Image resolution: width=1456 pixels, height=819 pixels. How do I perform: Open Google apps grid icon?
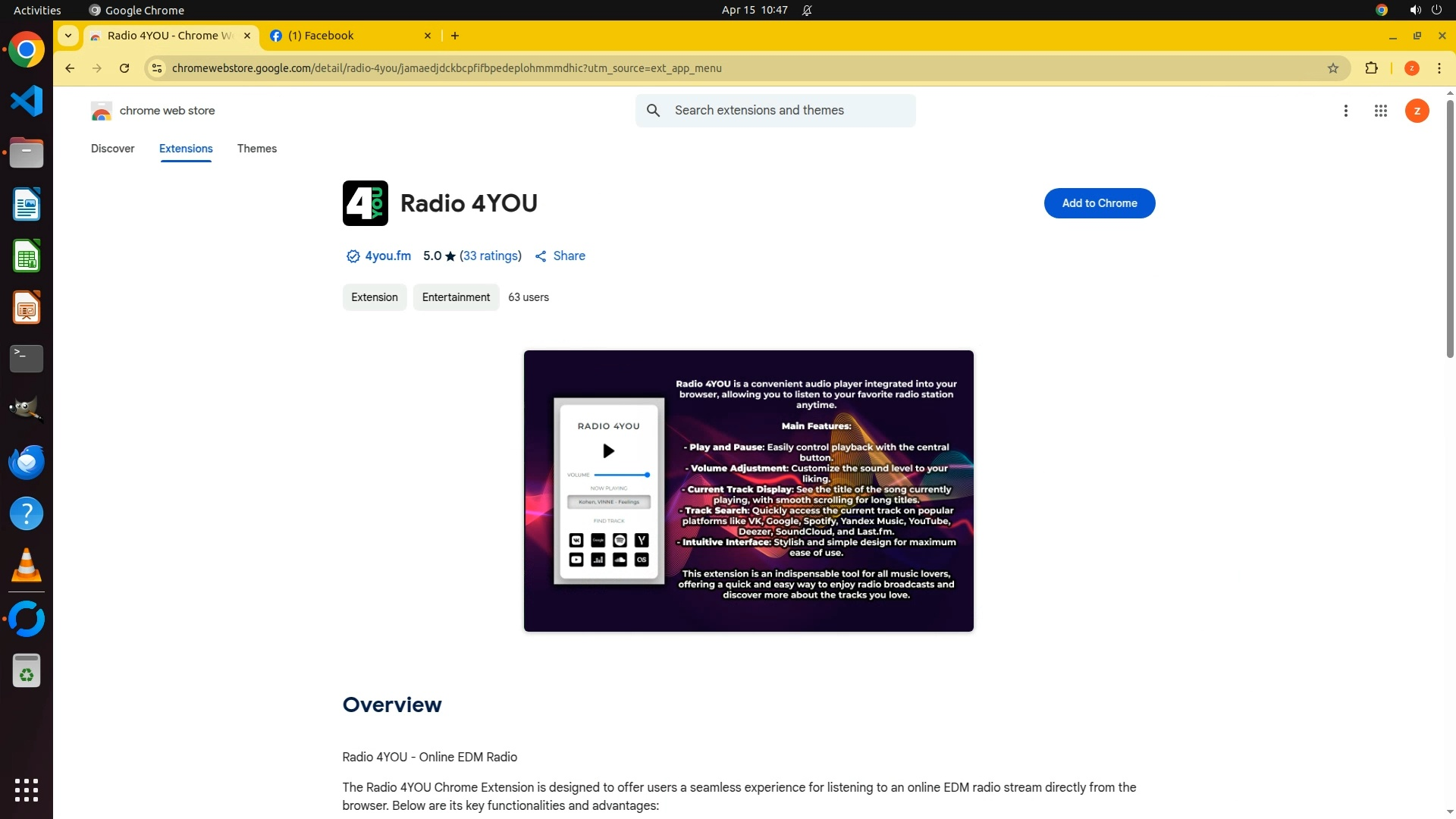click(1380, 111)
